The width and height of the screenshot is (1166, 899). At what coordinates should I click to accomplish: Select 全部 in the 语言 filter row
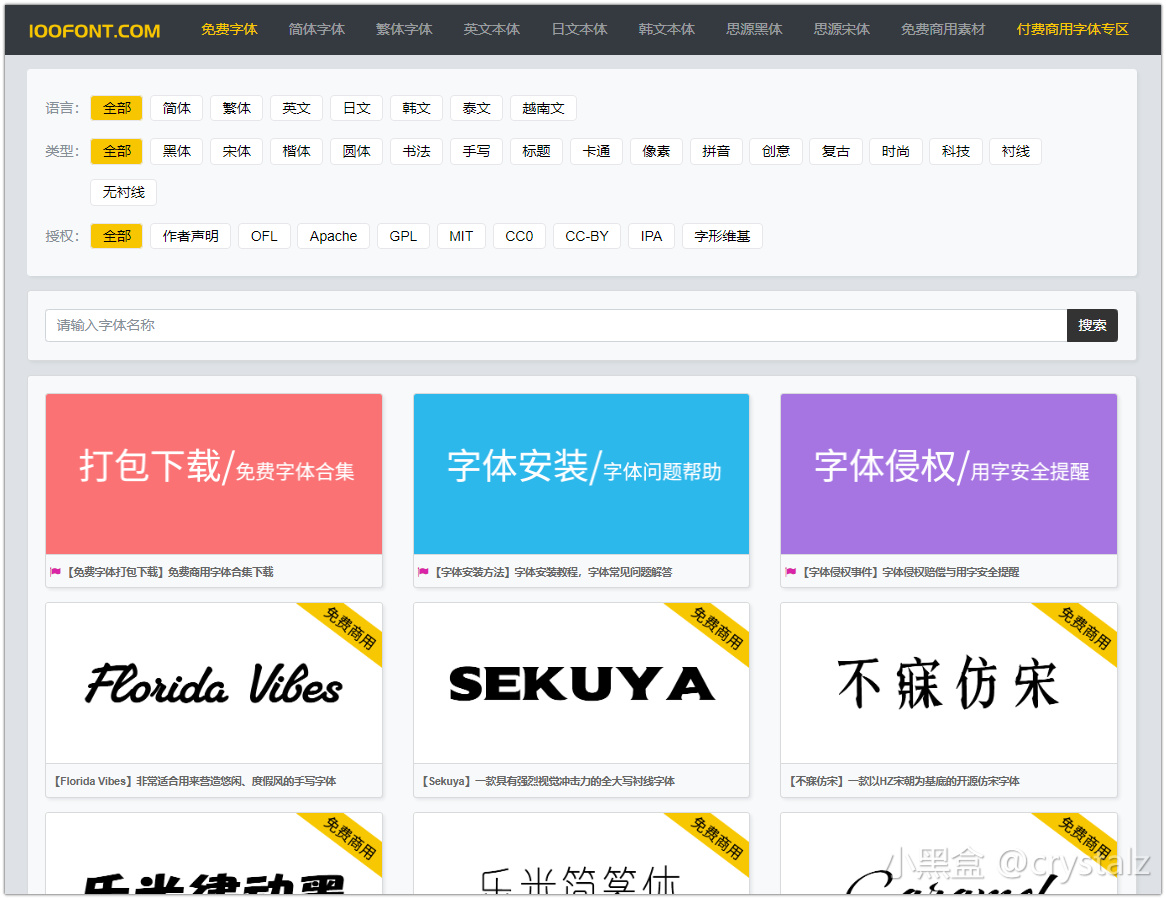click(117, 108)
